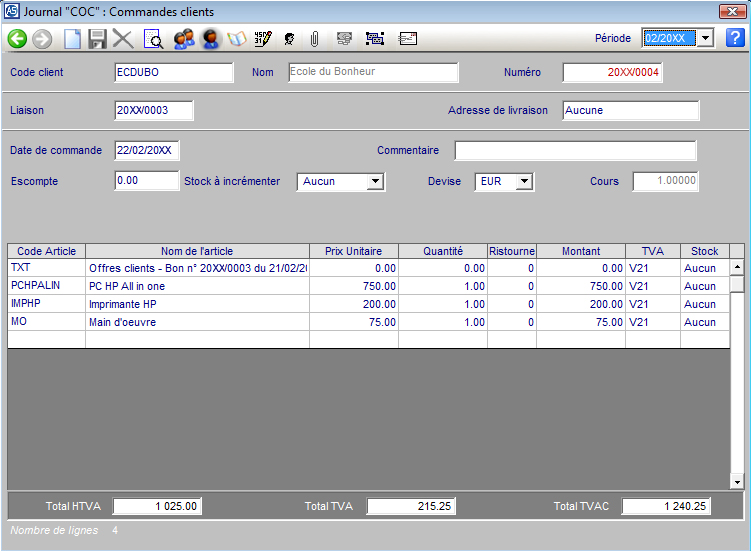Image resolution: width=751 pixels, height=551 pixels.
Task: Select the Main d'oeuvre article name cell
Action: coord(197,322)
